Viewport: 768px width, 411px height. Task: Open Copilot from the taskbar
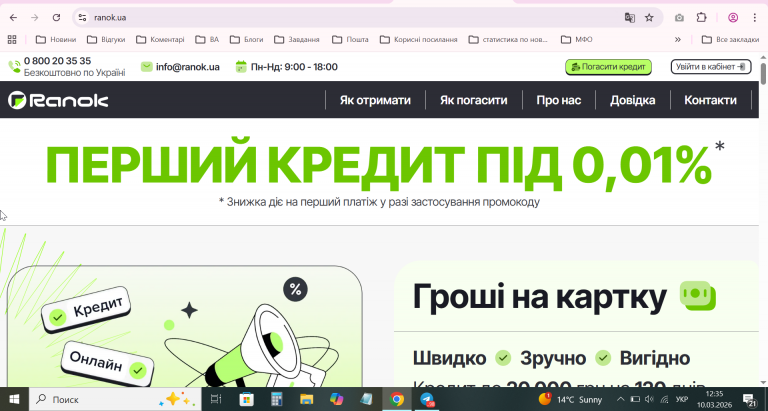(x=336, y=399)
